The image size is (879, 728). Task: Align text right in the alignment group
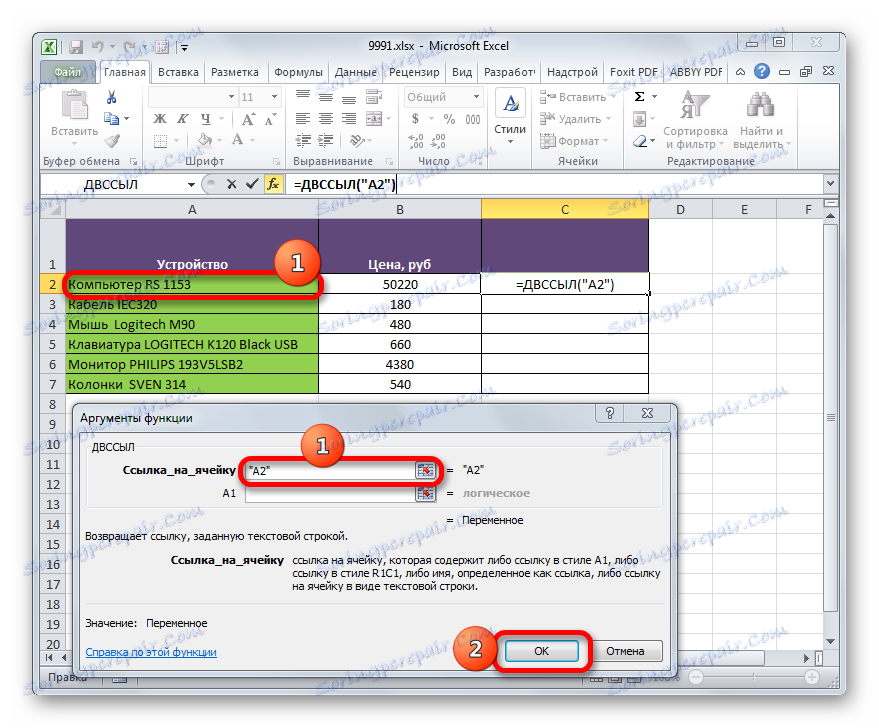click(x=349, y=119)
